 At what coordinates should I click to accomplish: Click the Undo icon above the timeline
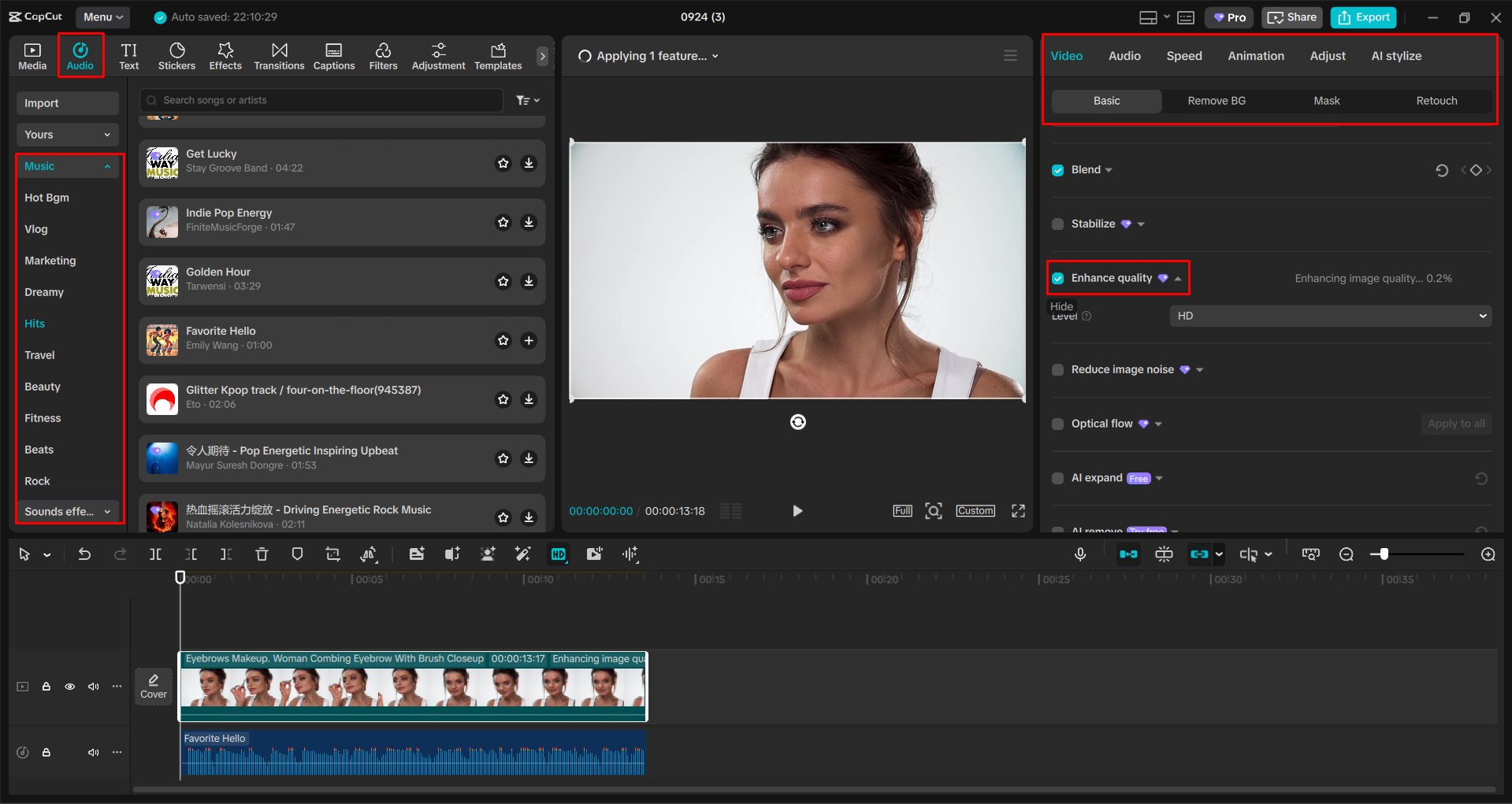coord(84,554)
